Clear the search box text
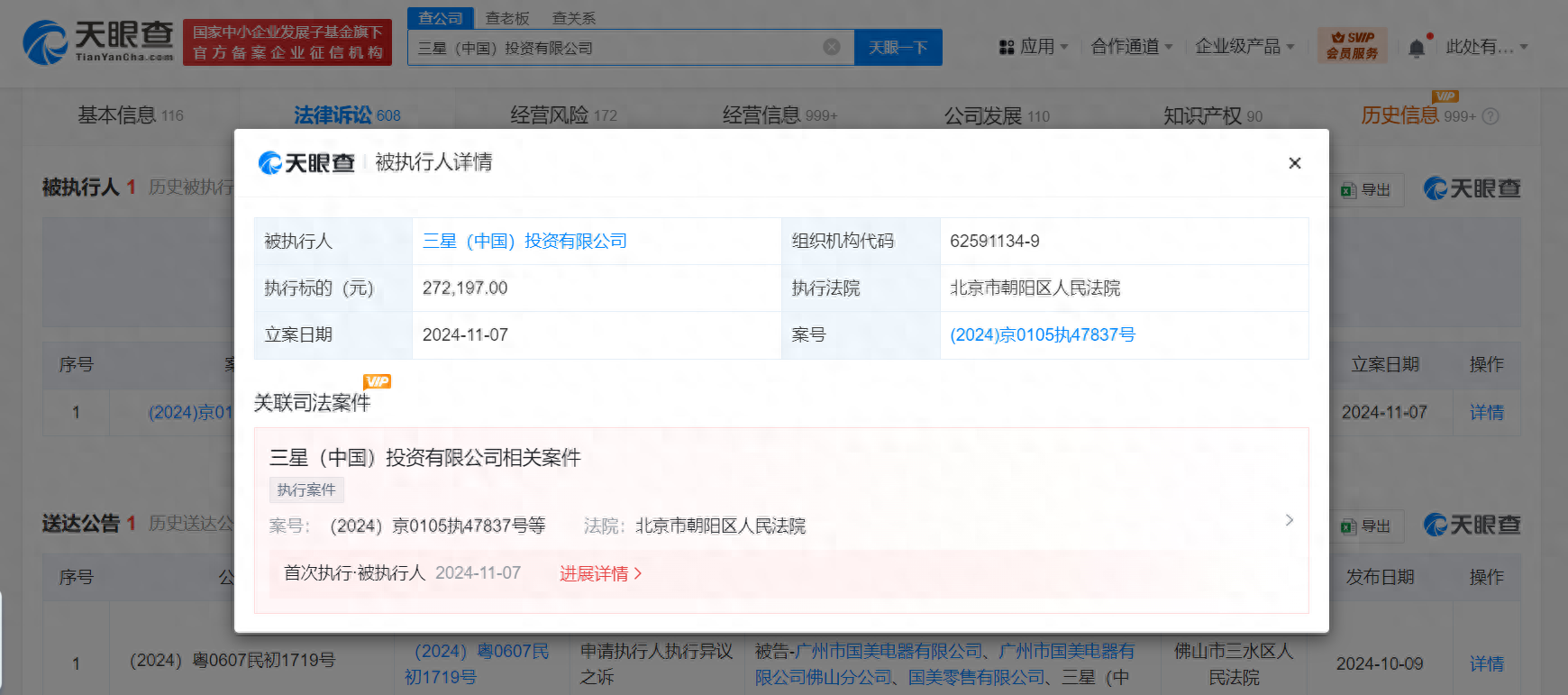Viewport: 1568px width, 695px height. point(832,47)
